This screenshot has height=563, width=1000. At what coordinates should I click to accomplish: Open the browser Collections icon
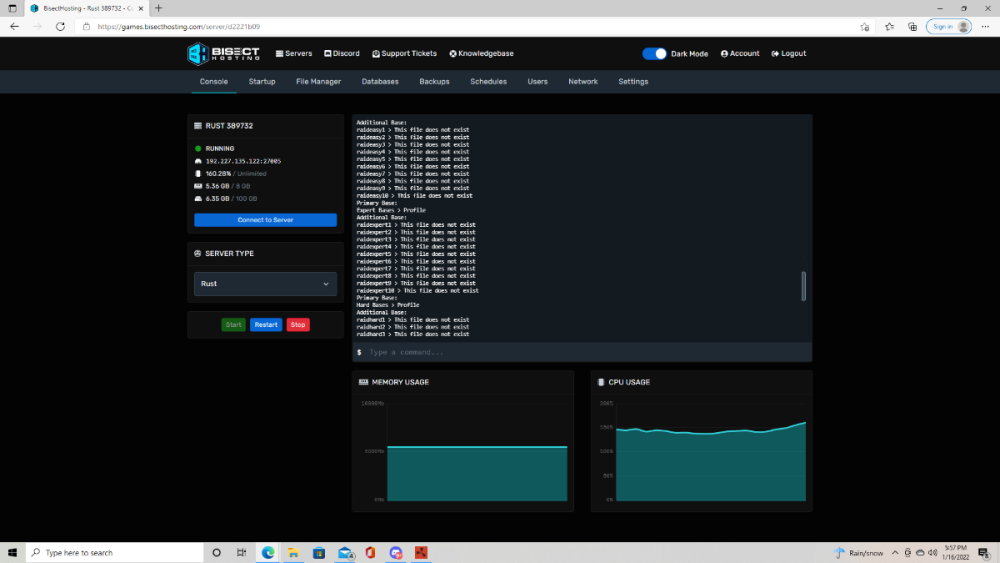pos(913,27)
